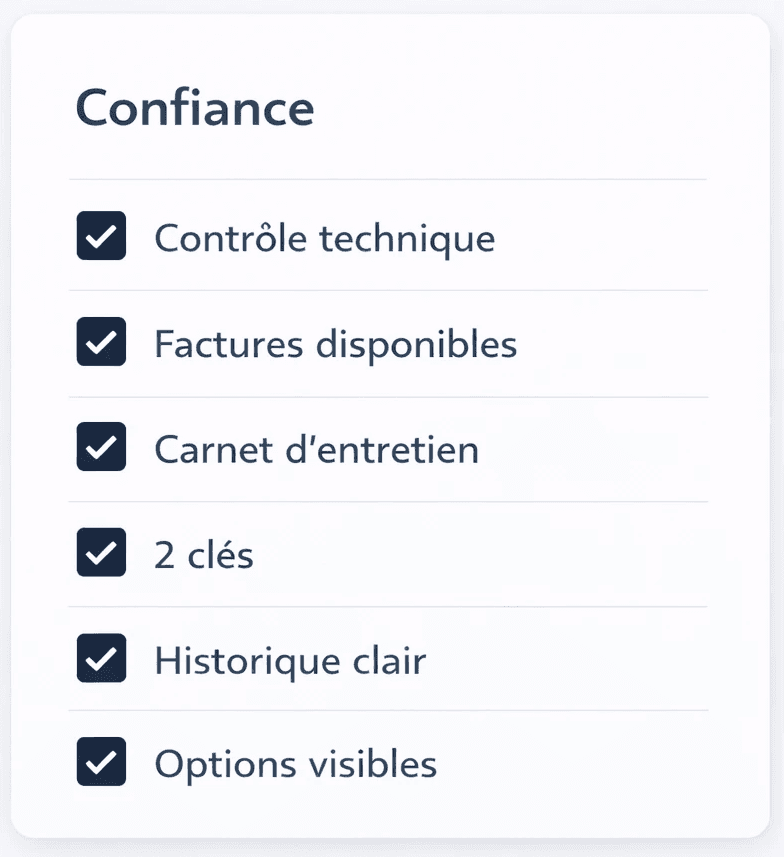Click the Confiance card heading
Image resolution: width=784 pixels, height=857 pixels.
pos(195,108)
